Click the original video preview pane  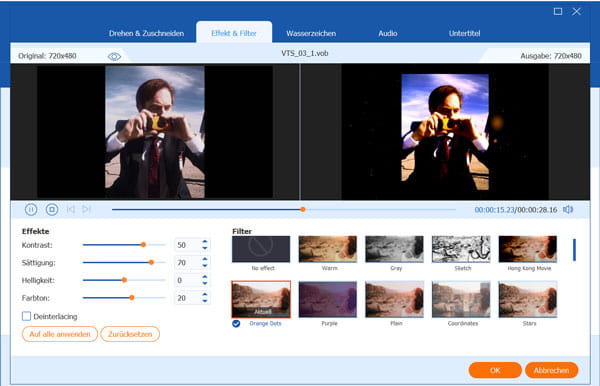pos(155,132)
